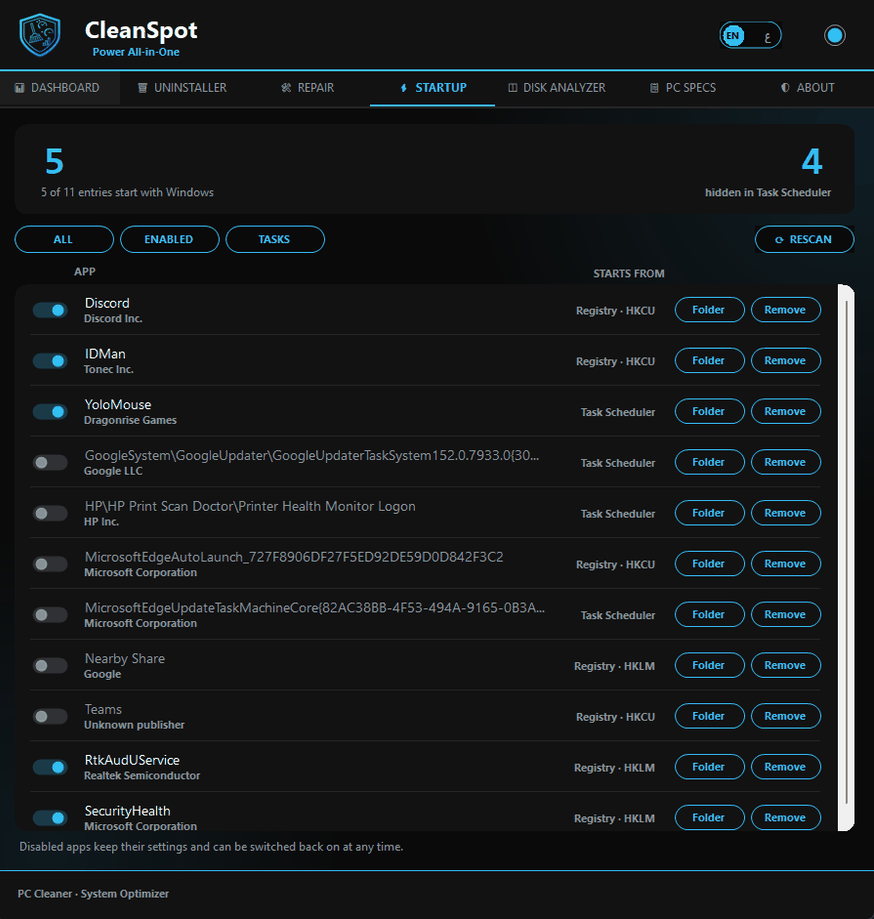Screen dimensions: 874x919
Task: Open Folder for Discord
Action: (x=709, y=309)
